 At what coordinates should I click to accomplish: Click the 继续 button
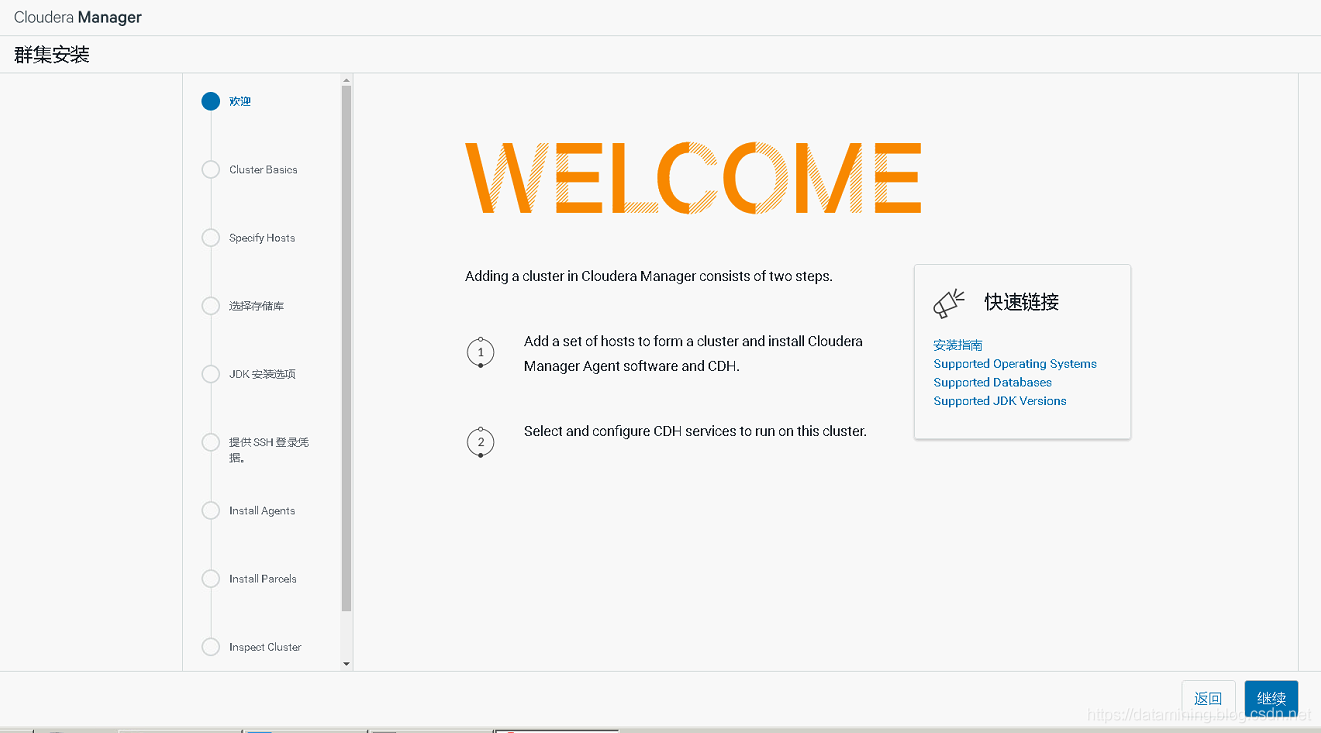coord(1272,698)
